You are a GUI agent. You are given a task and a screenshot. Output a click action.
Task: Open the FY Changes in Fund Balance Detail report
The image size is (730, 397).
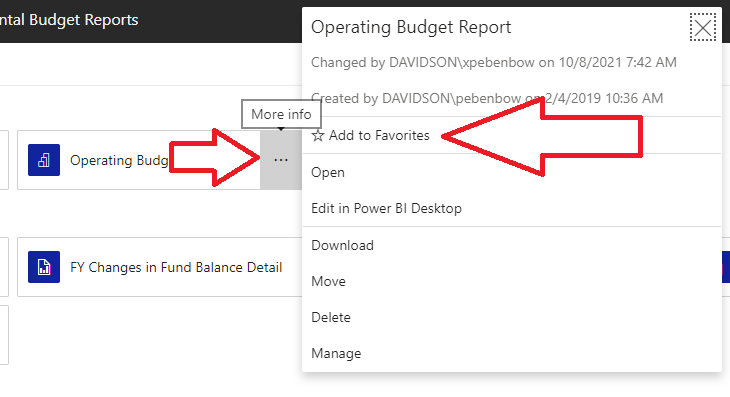(x=176, y=268)
